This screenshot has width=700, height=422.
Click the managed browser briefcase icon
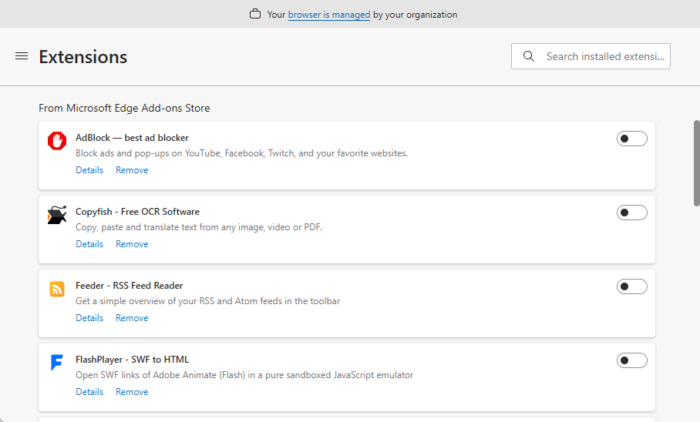coord(255,15)
